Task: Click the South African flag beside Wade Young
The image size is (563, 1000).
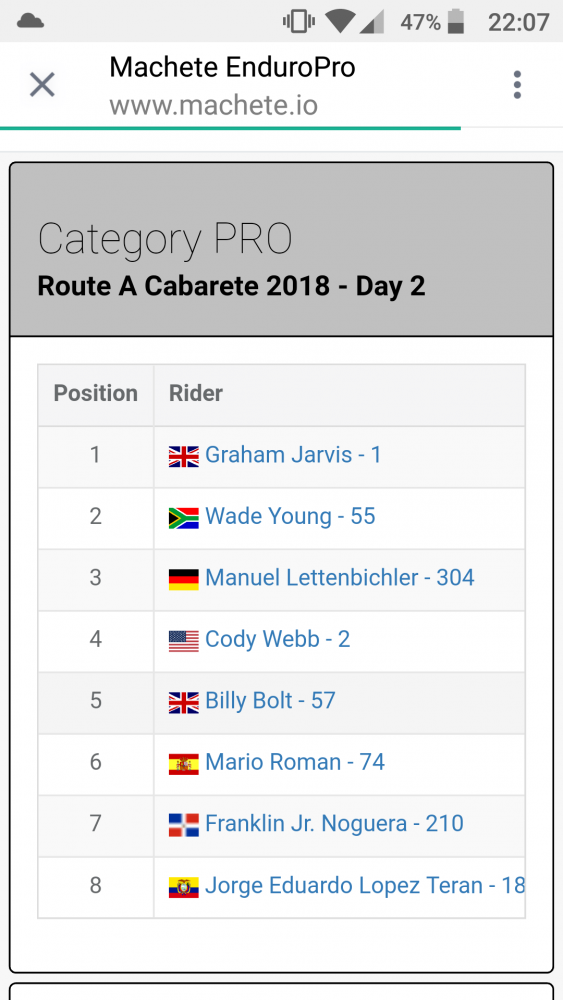Action: pos(184,517)
